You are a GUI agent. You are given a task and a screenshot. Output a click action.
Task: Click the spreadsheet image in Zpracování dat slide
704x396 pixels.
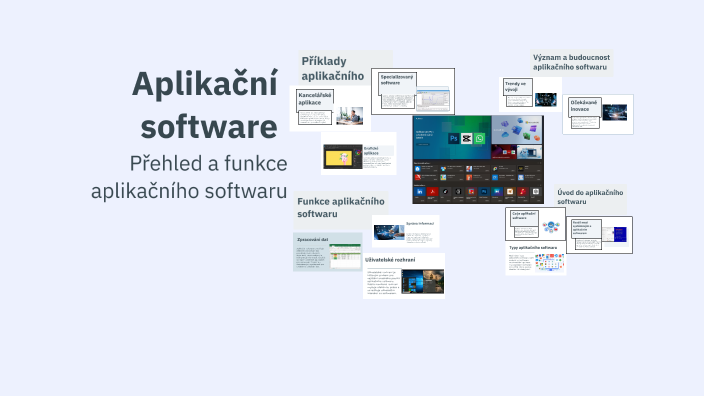(345, 256)
